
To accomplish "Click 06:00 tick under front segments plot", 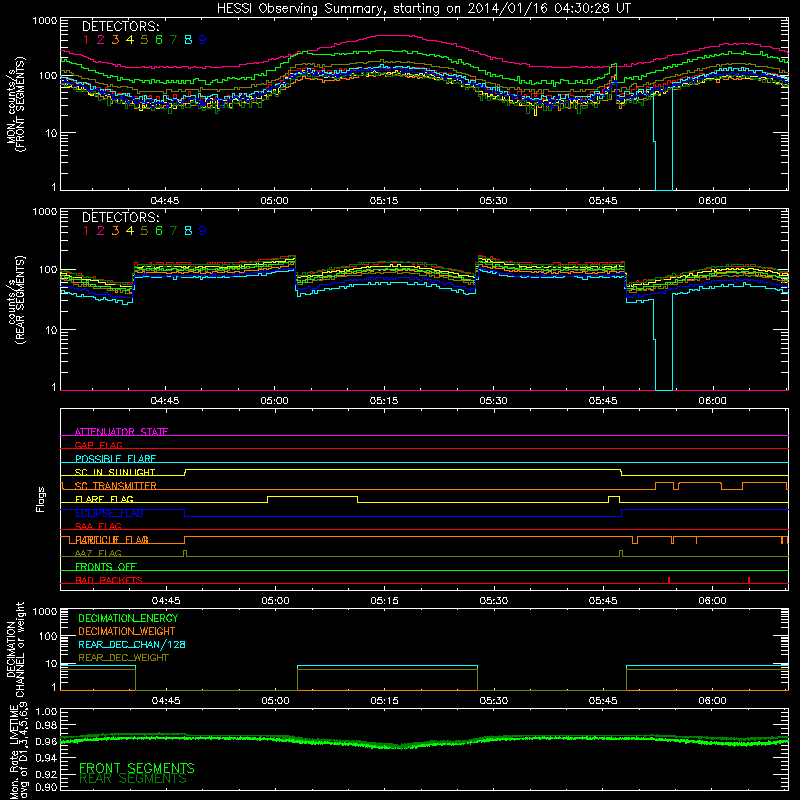I will pos(712,201).
